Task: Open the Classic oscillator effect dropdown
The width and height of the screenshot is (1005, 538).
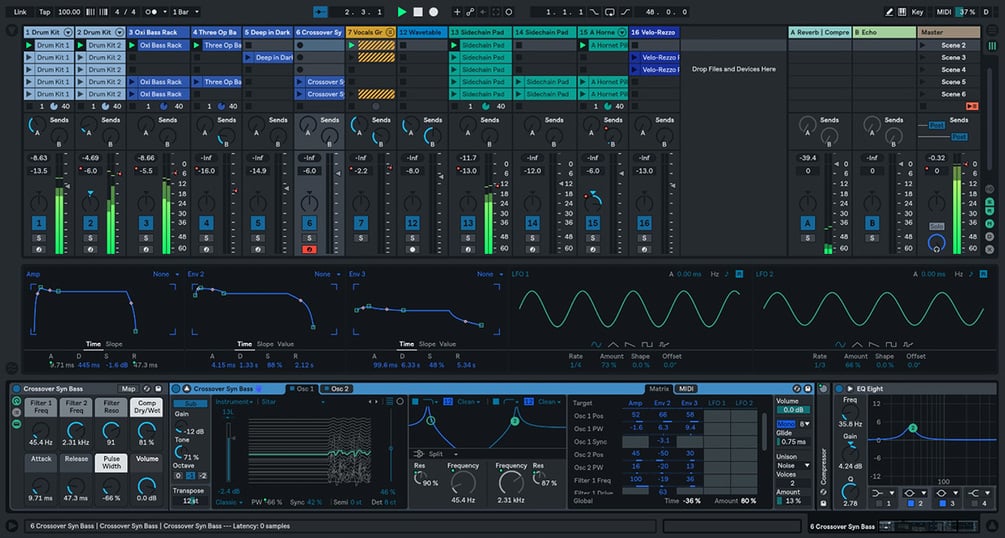Action: tap(229, 502)
